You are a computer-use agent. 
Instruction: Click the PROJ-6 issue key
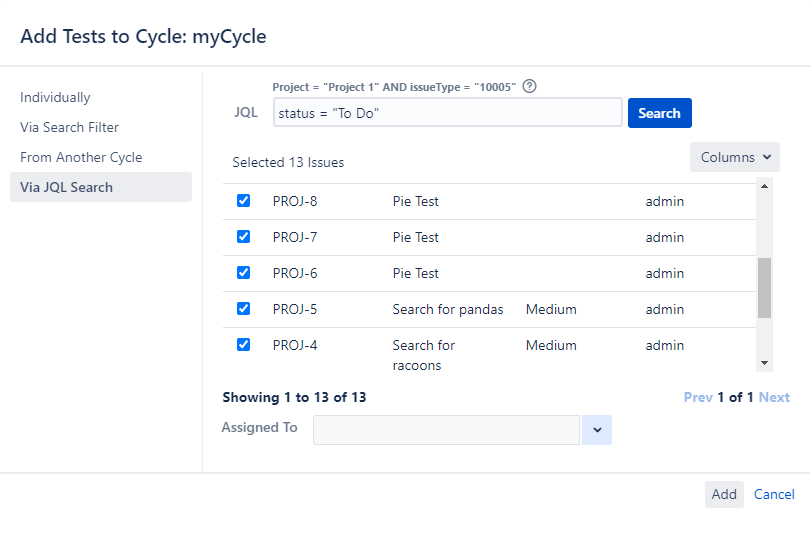click(295, 273)
